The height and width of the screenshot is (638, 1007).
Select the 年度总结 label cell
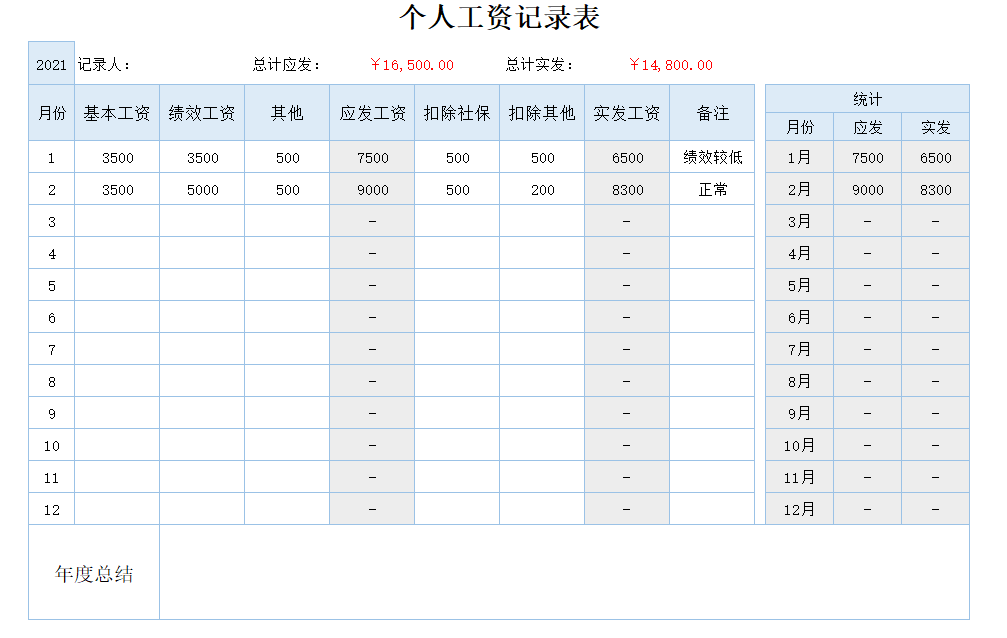click(x=94, y=574)
